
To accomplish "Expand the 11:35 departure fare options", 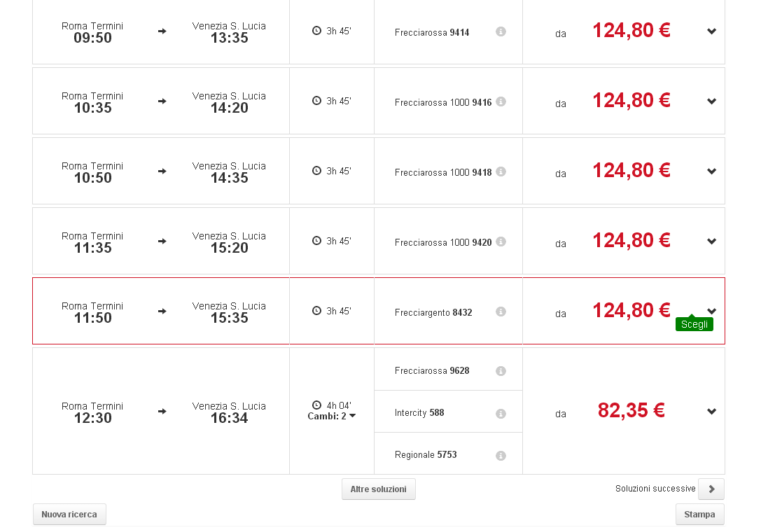I will [712, 241].
